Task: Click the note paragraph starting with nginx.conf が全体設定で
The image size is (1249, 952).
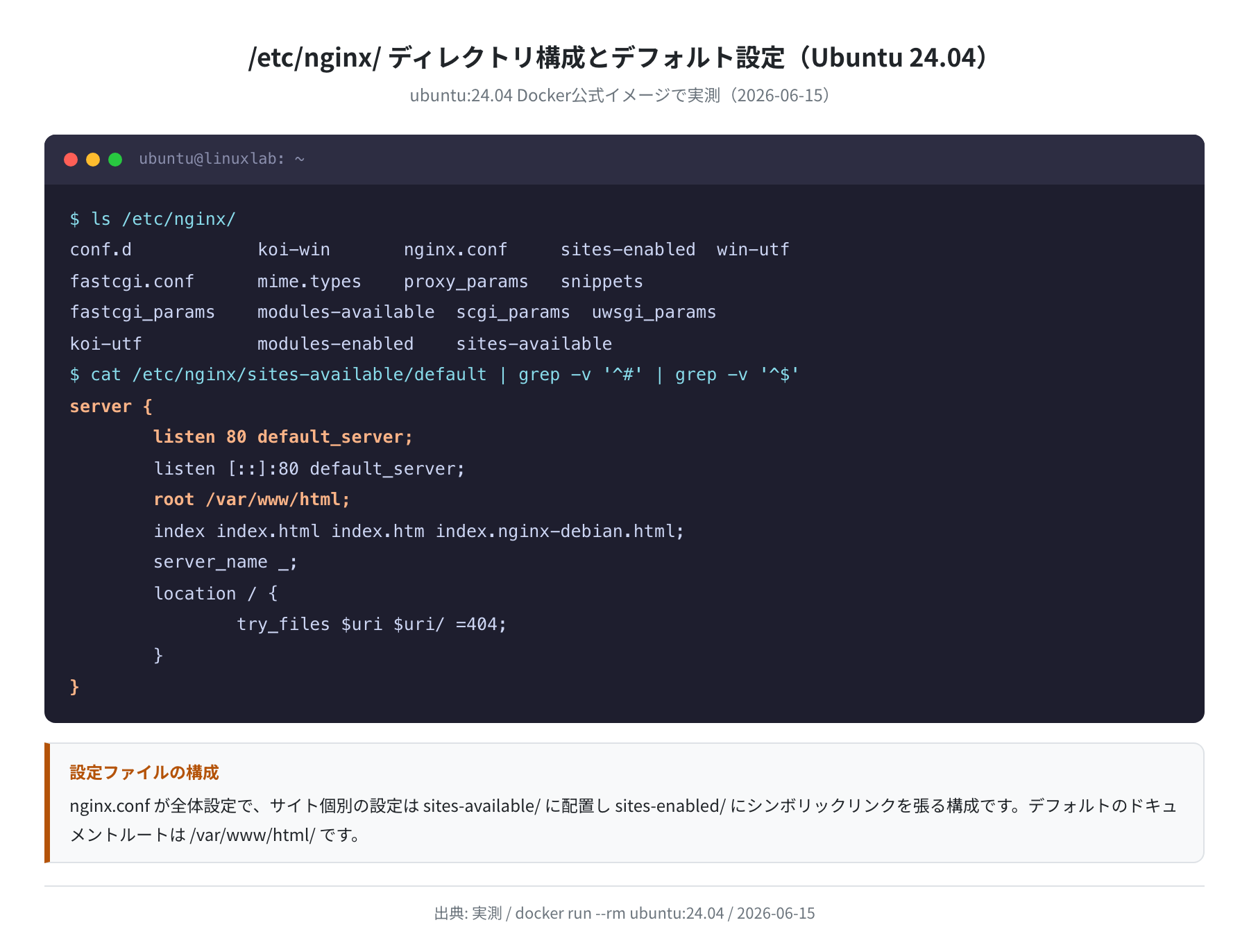Action: point(623,820)
